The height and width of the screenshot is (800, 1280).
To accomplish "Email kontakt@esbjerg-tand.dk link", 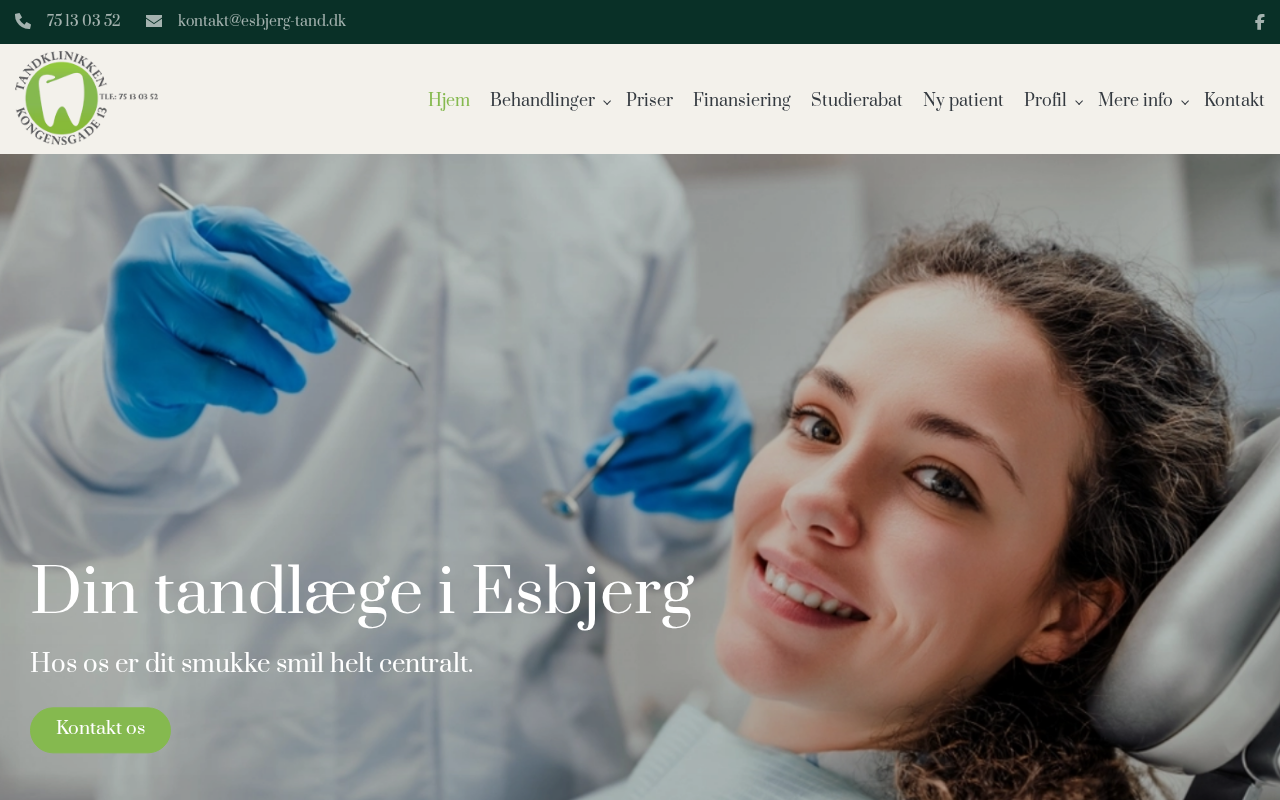I will [262, 22].
